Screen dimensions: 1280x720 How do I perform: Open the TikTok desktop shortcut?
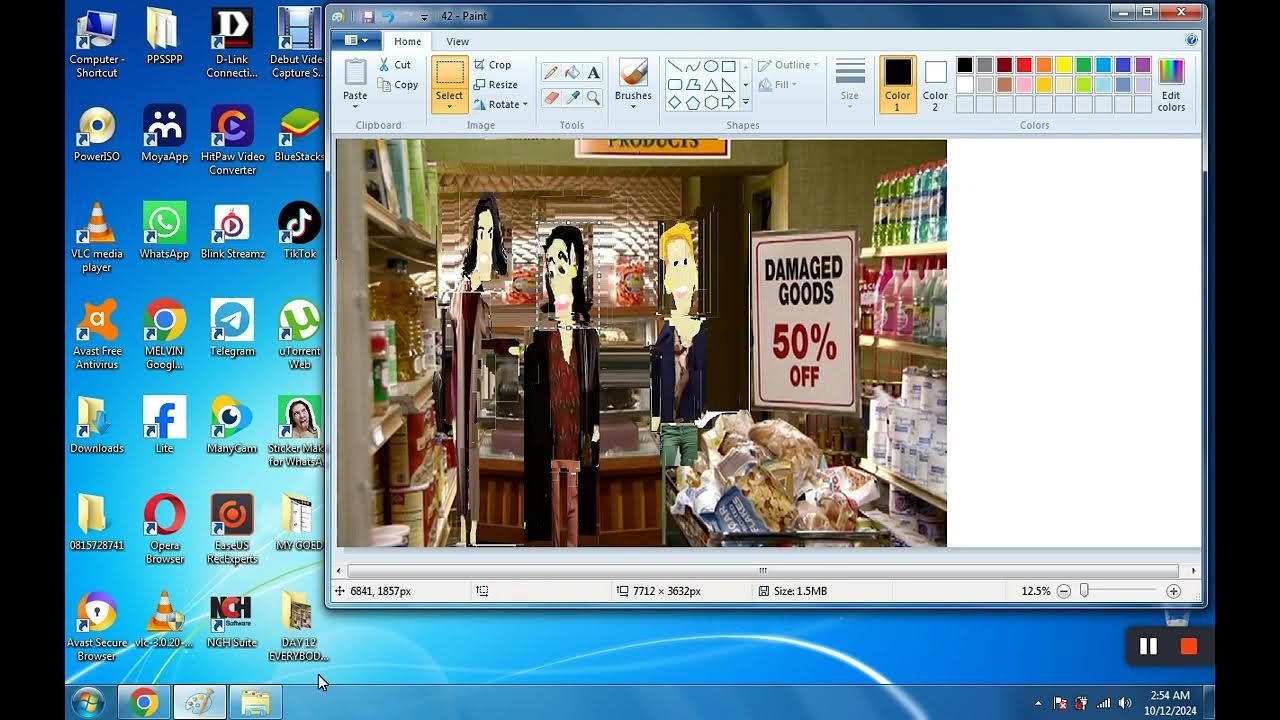299,231
